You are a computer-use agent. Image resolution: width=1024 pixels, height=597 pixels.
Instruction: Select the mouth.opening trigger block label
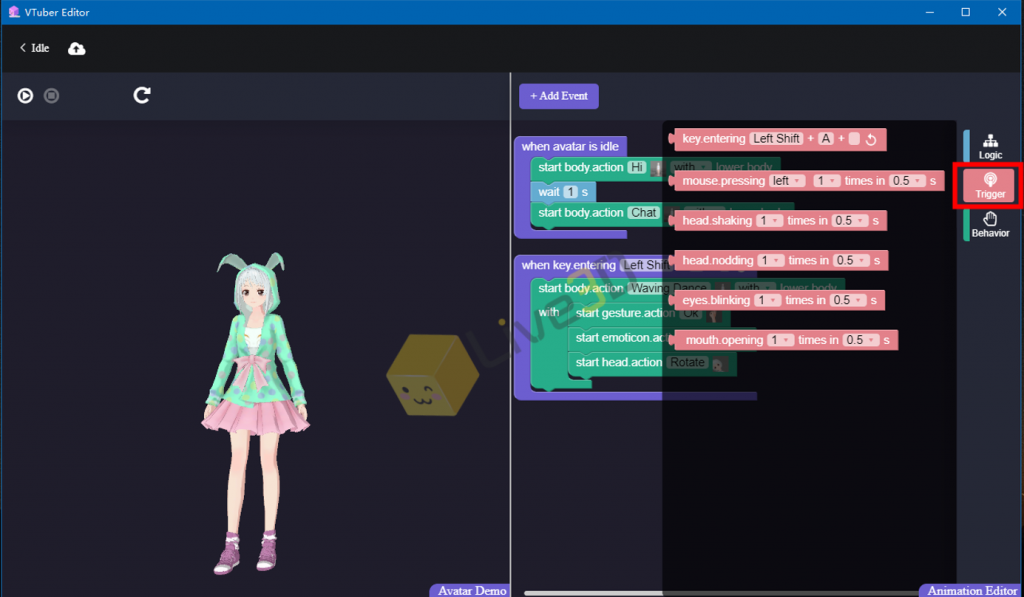[x=724, y=340]
